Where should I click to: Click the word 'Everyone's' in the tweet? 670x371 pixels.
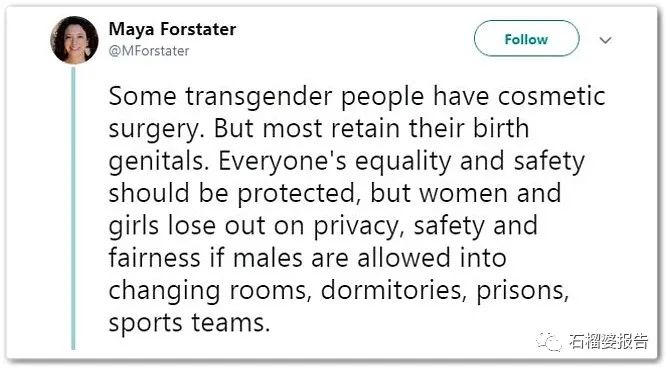(x=282, y=162)
